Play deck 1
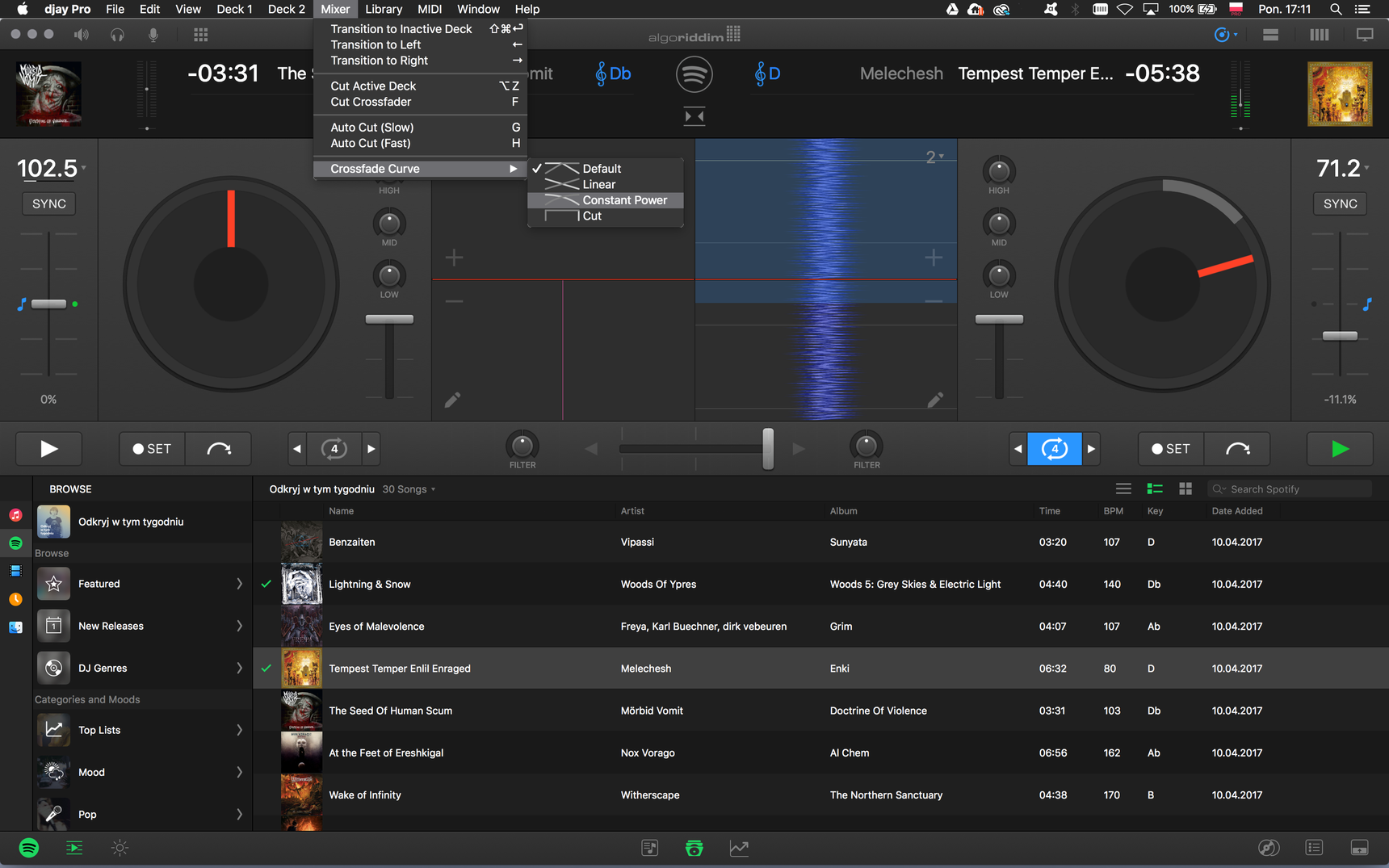The height and width of the screenshot is (868, 1389). tap(48, 449)
